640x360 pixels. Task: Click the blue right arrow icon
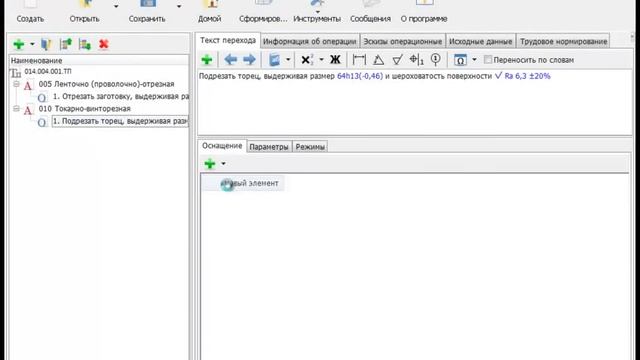pos(249,60)
